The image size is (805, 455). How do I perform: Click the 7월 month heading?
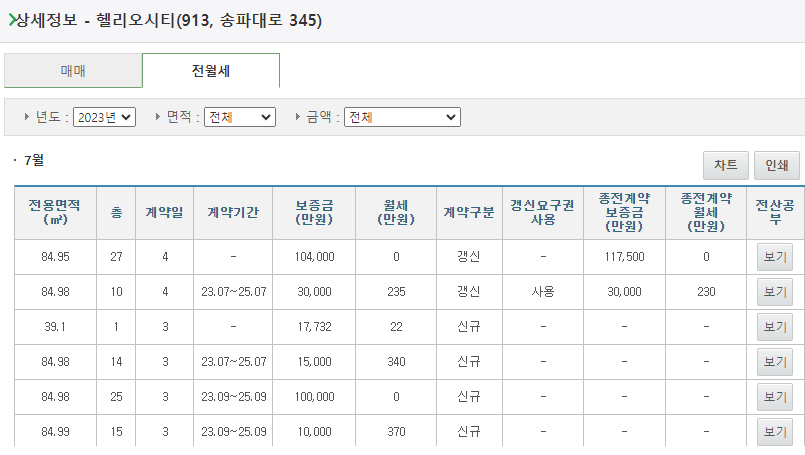34,160
